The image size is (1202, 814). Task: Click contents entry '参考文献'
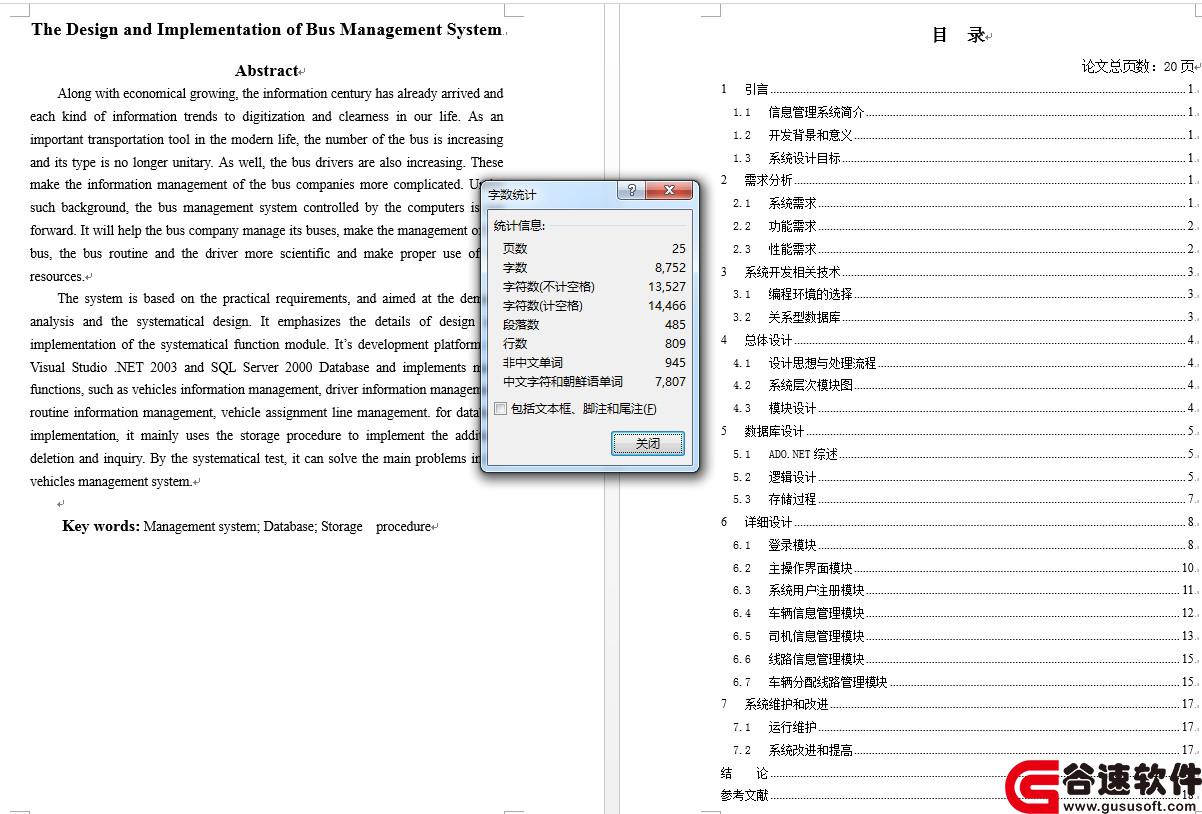[958, 795]
